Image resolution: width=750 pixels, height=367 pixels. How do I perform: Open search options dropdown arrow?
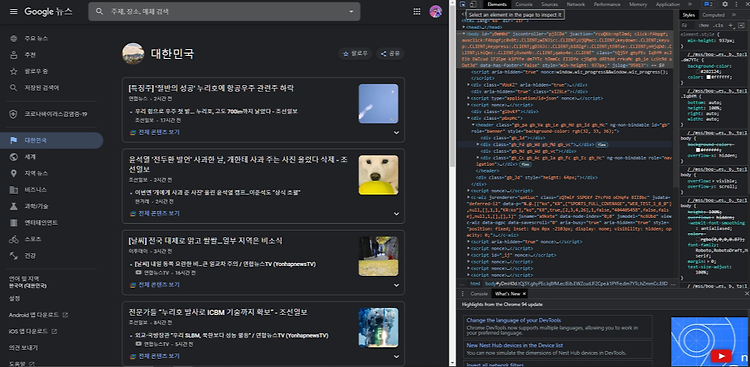coord(352,11)
